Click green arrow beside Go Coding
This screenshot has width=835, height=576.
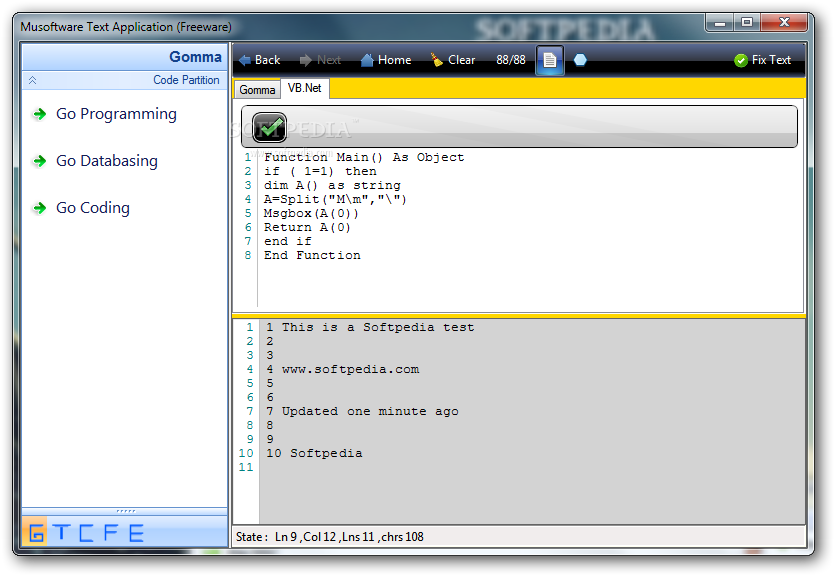pos(39,208)
